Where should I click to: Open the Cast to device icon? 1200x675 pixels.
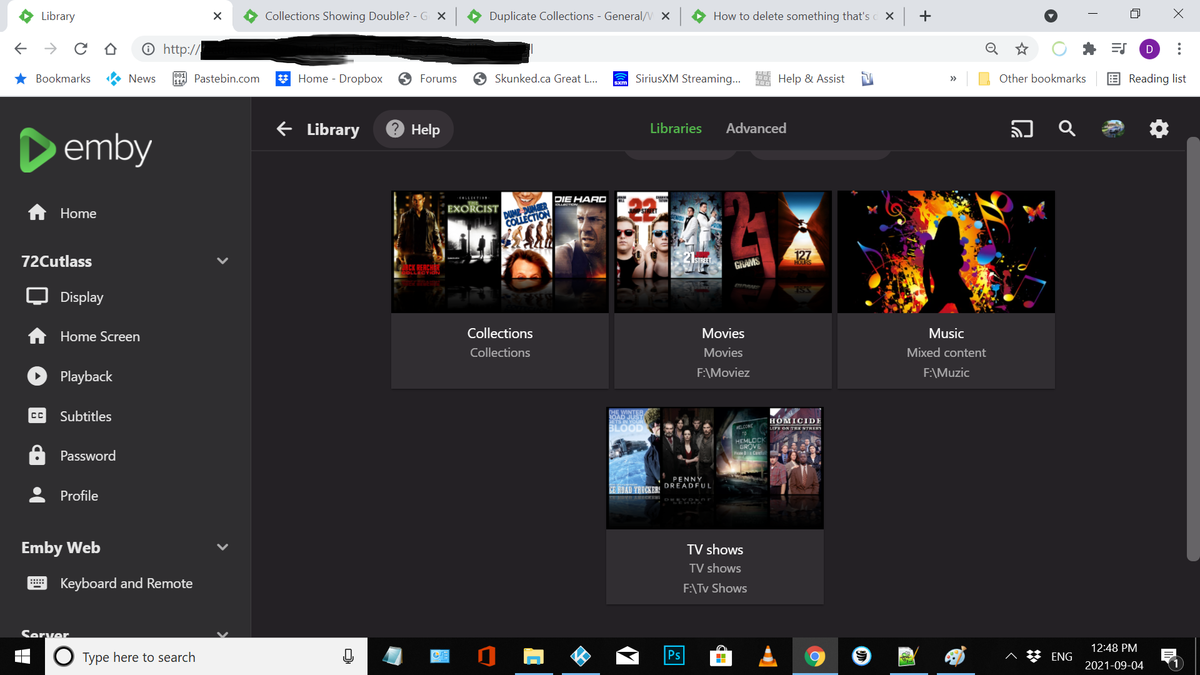coord(1021,129)
